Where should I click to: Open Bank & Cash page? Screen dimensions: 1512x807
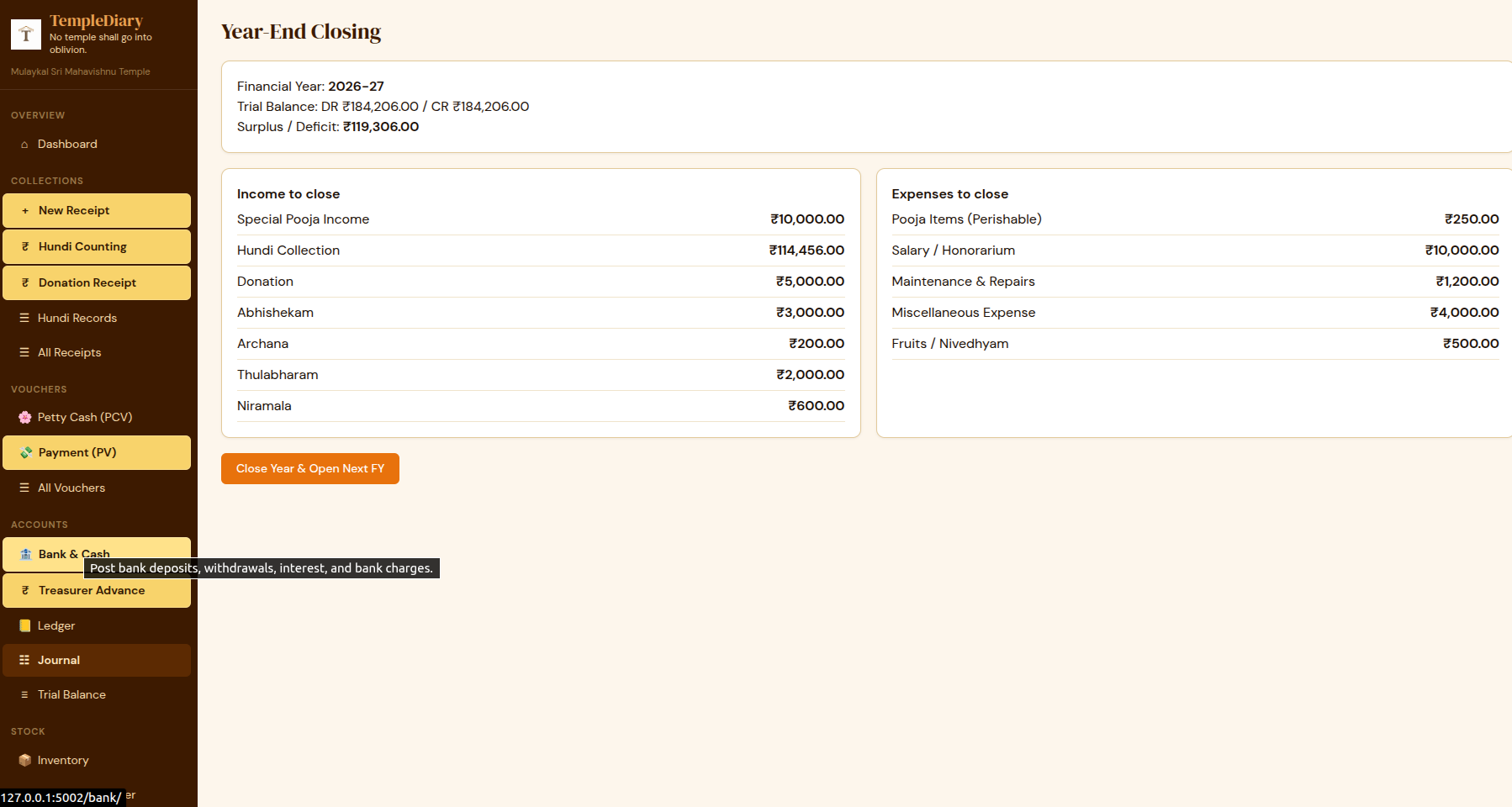pyautogui.click(x=97, y=554)
